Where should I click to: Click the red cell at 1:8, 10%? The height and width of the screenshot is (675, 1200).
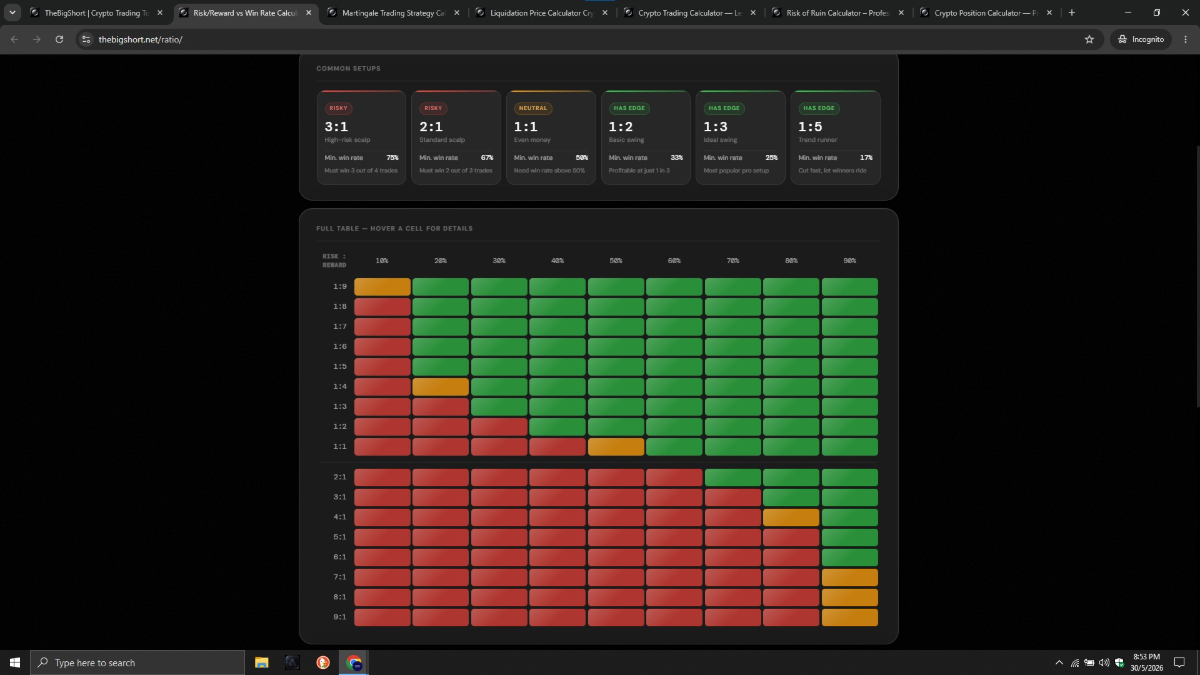tap(382, 307)
